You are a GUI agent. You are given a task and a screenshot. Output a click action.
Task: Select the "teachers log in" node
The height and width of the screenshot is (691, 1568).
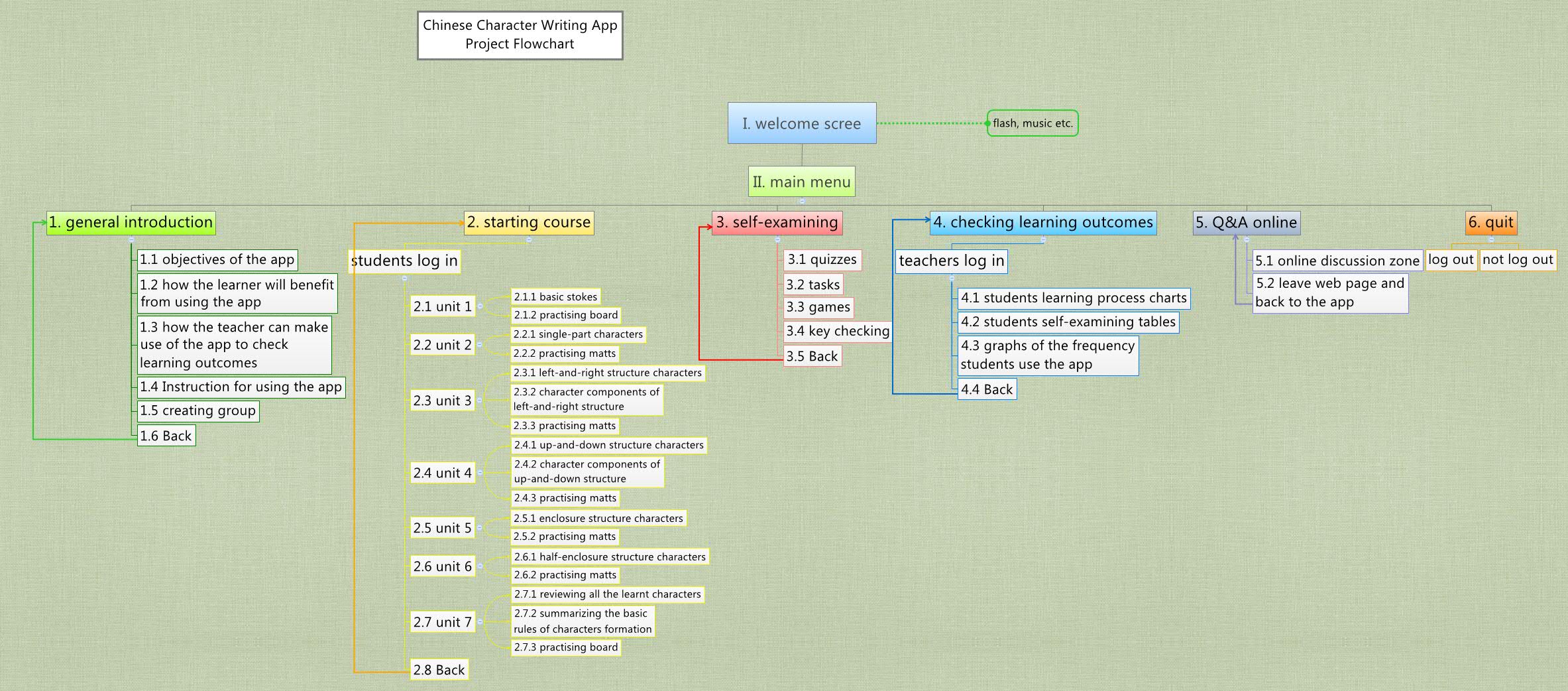(951, 261)
